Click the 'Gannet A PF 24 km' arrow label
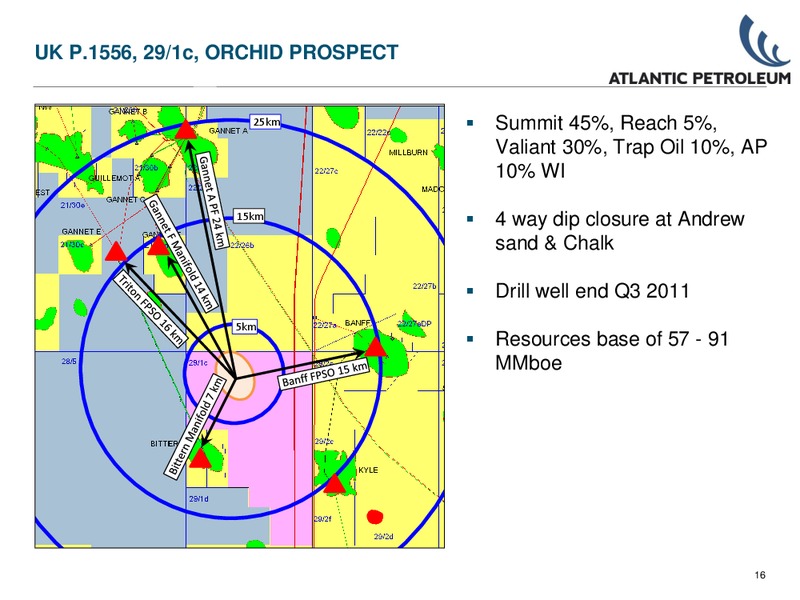The width and height of the screenshot is (800, 600). (211, 201)
